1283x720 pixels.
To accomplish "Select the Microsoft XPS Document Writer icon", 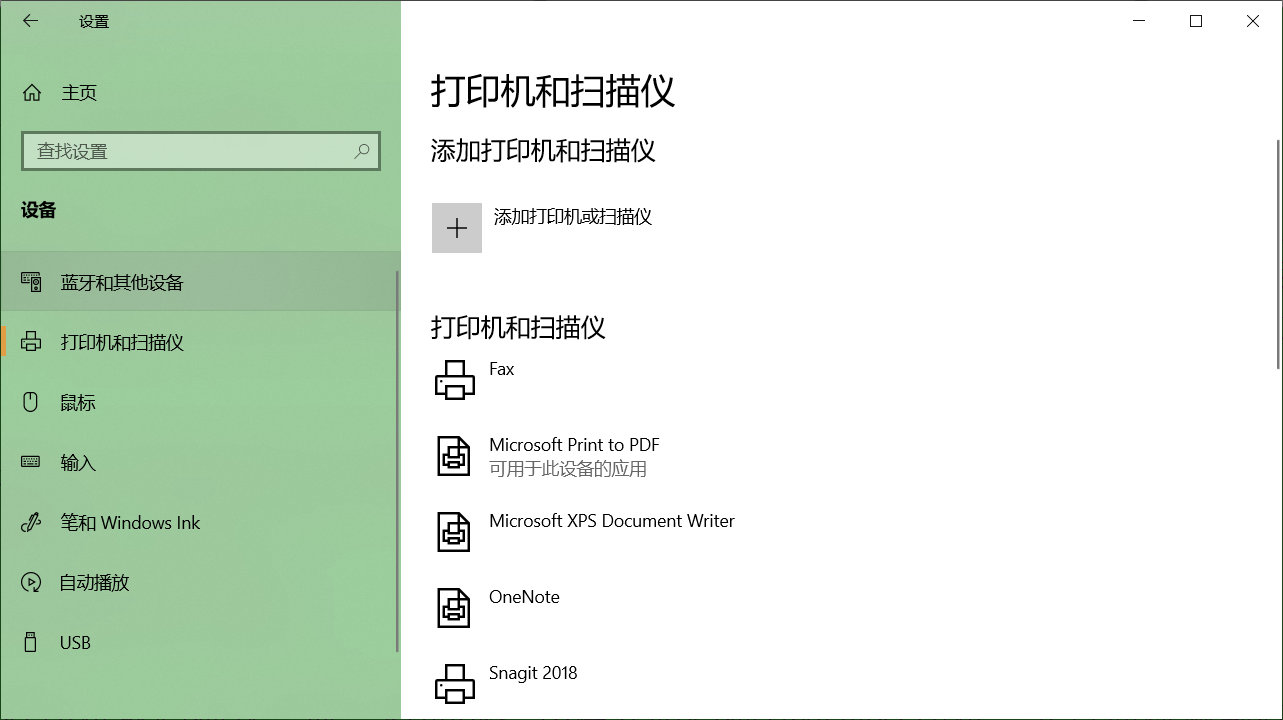I will pyautogui.click(x=455, y=532).
